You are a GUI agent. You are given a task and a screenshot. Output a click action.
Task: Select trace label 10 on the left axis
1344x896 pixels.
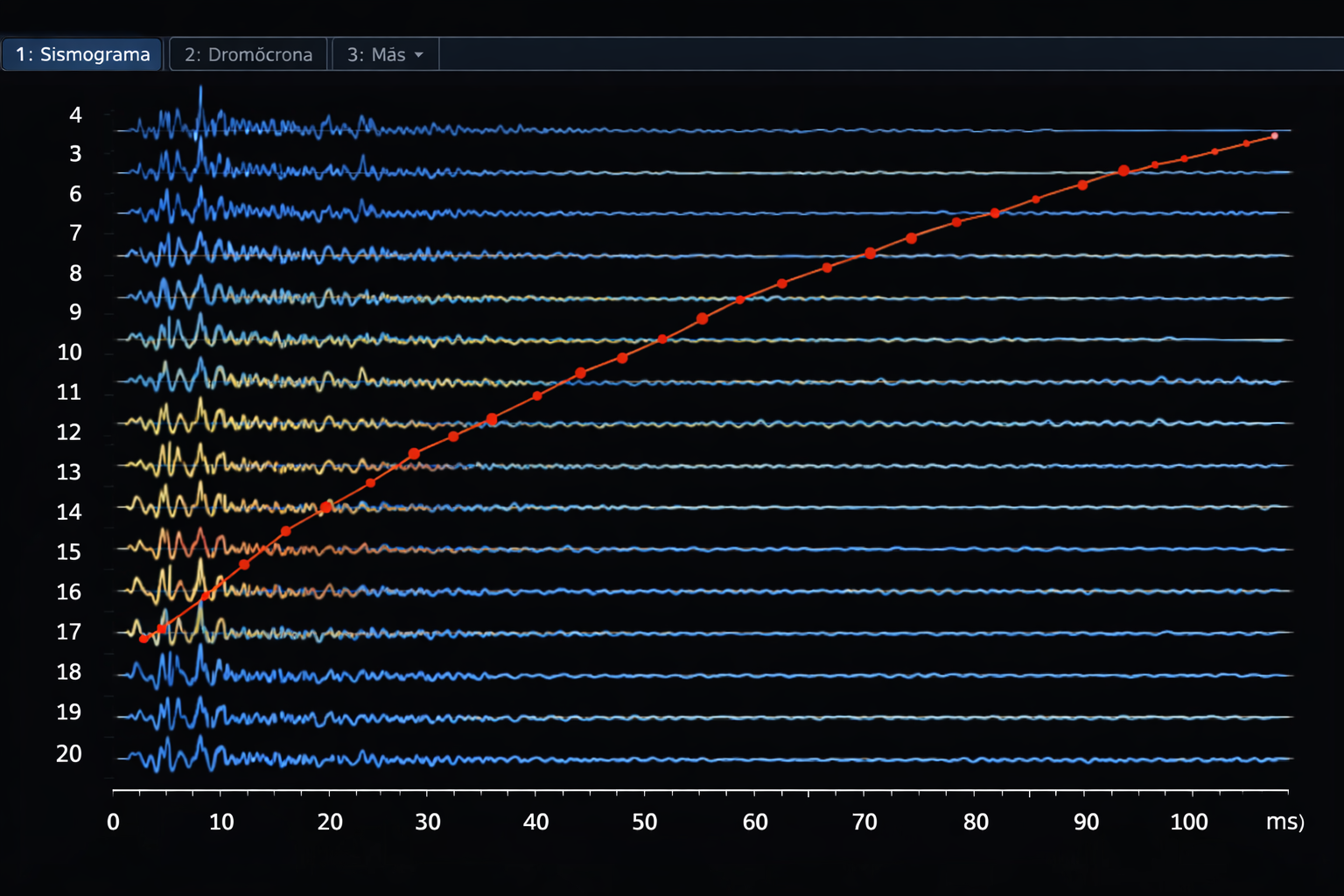69,352
